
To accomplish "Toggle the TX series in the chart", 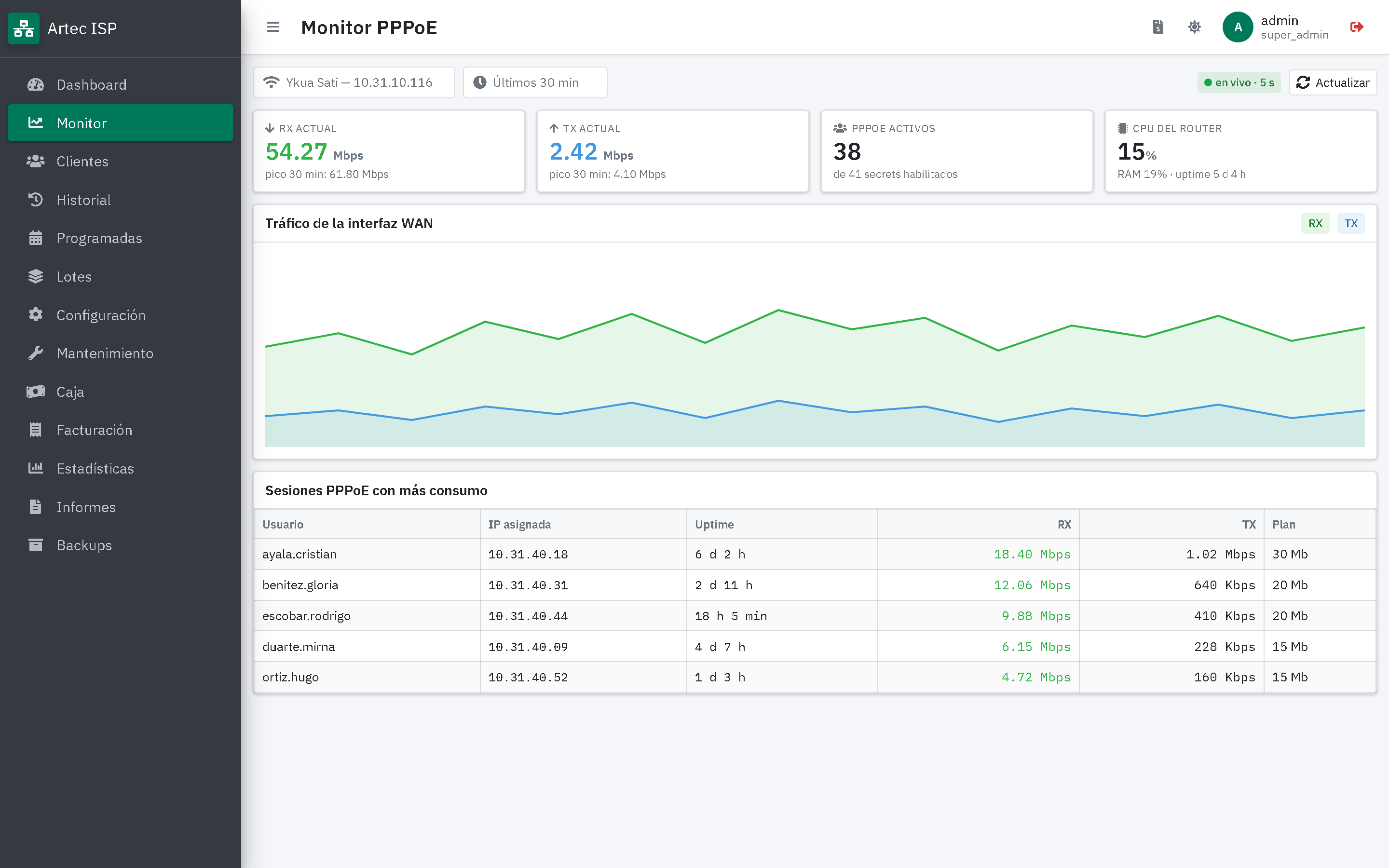I will pos(1351,223).
